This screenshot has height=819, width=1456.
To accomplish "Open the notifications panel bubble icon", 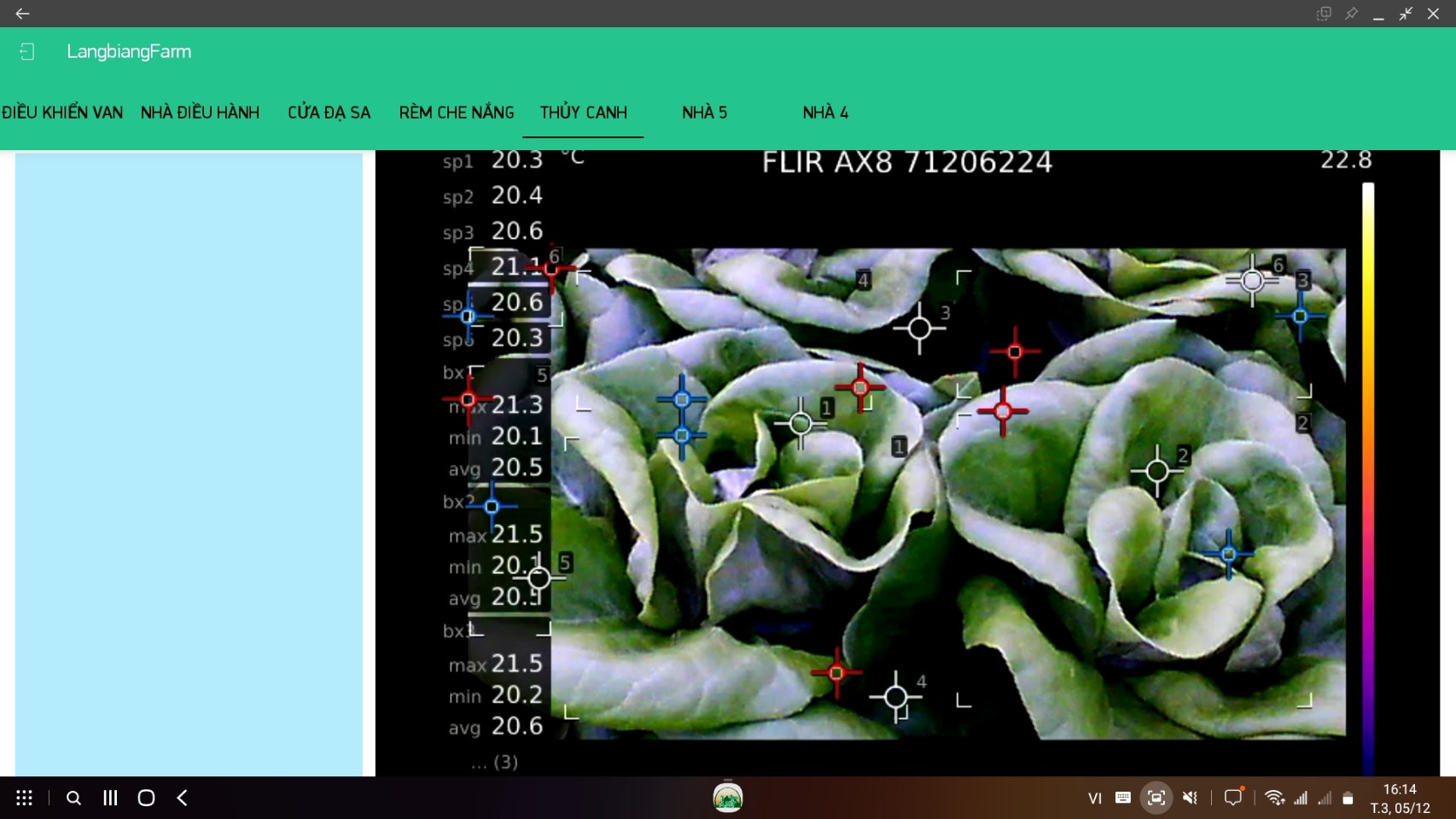I will point(1233,798).
